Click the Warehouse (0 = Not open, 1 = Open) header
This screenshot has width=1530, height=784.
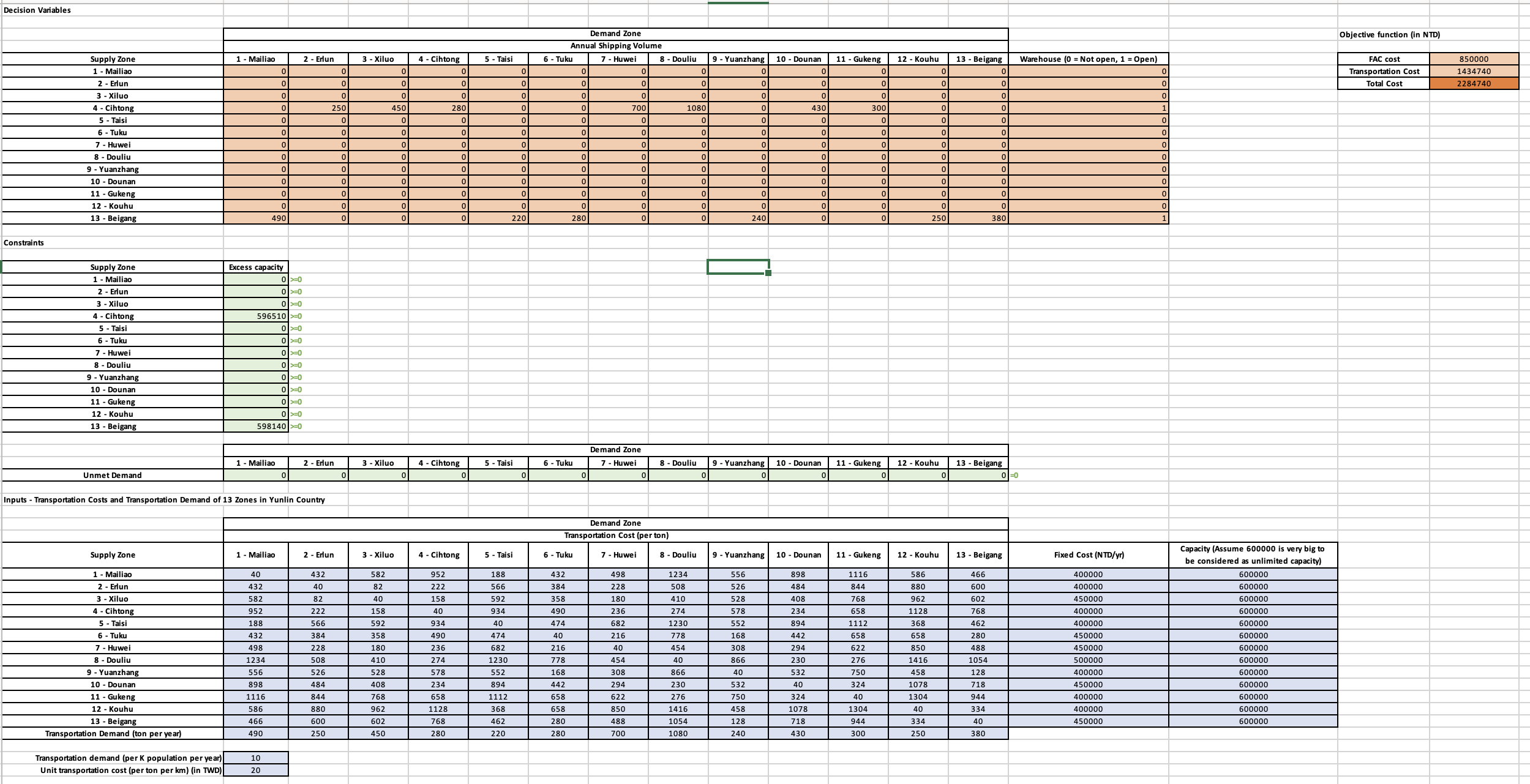click(x=1088, y=59)
